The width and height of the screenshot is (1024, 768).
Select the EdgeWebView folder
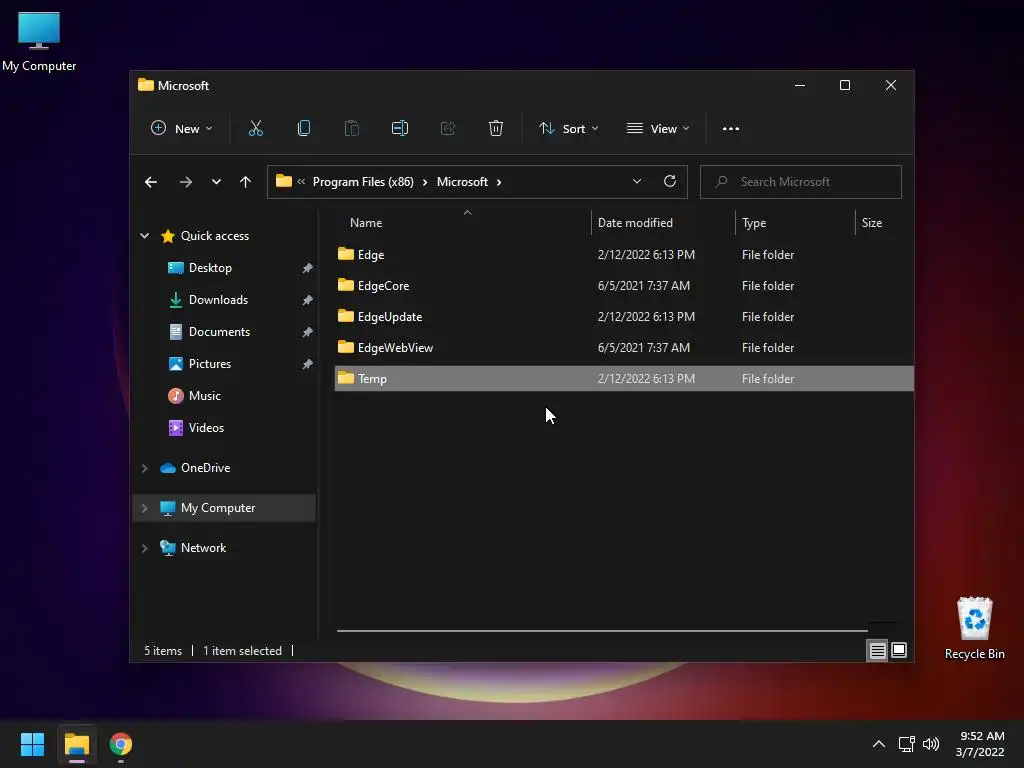coord(624,347)
